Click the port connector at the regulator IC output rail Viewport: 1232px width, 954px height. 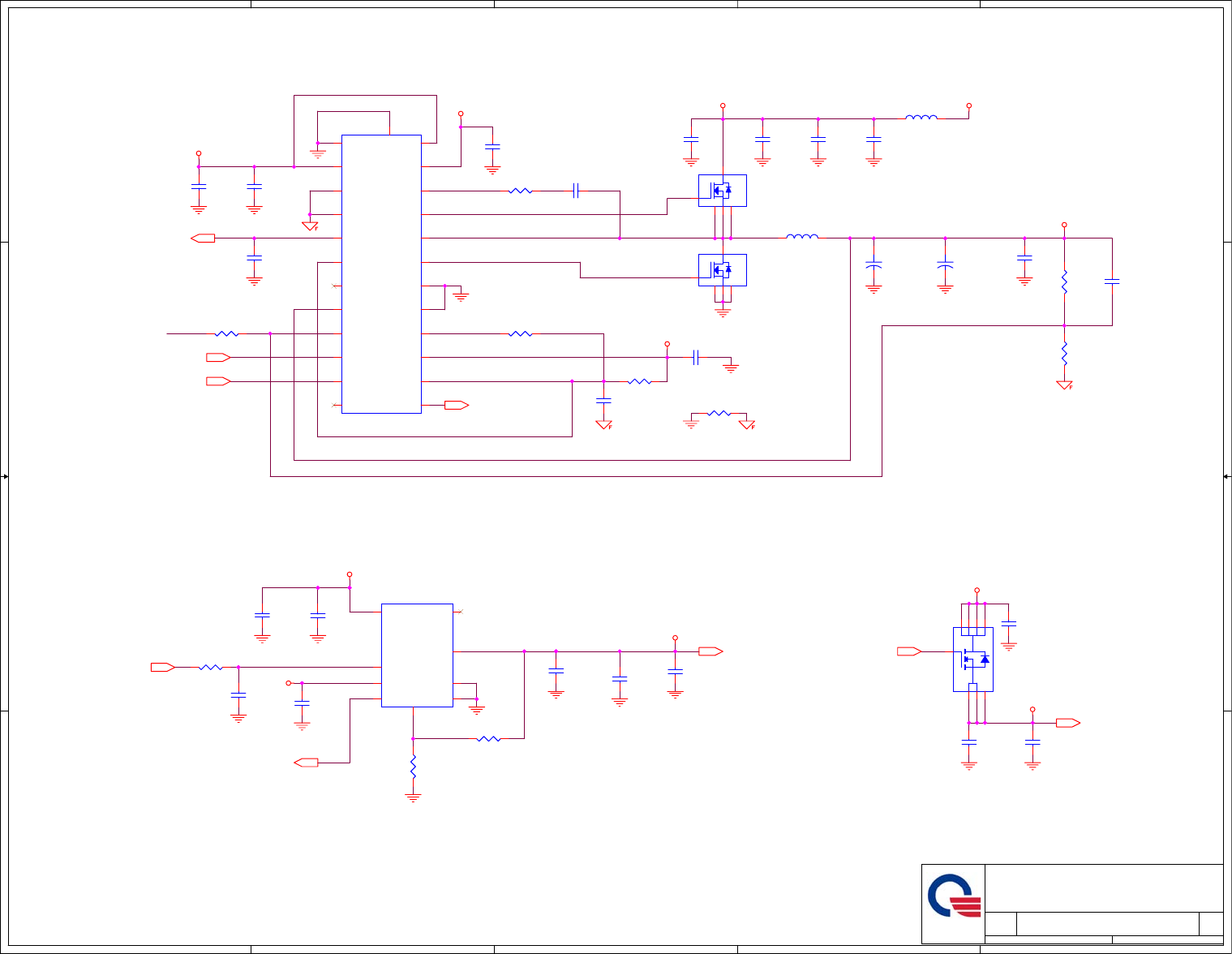click(710, 651)
